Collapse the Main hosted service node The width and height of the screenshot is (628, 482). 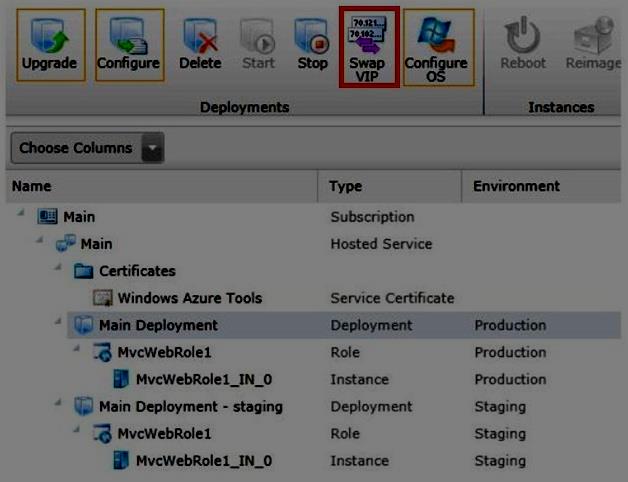coord(39,240)
